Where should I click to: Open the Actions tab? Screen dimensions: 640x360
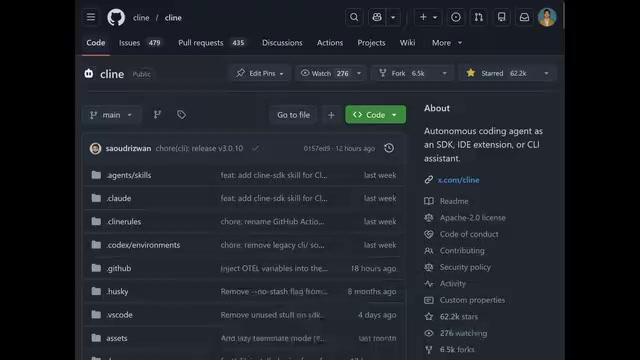330,42
